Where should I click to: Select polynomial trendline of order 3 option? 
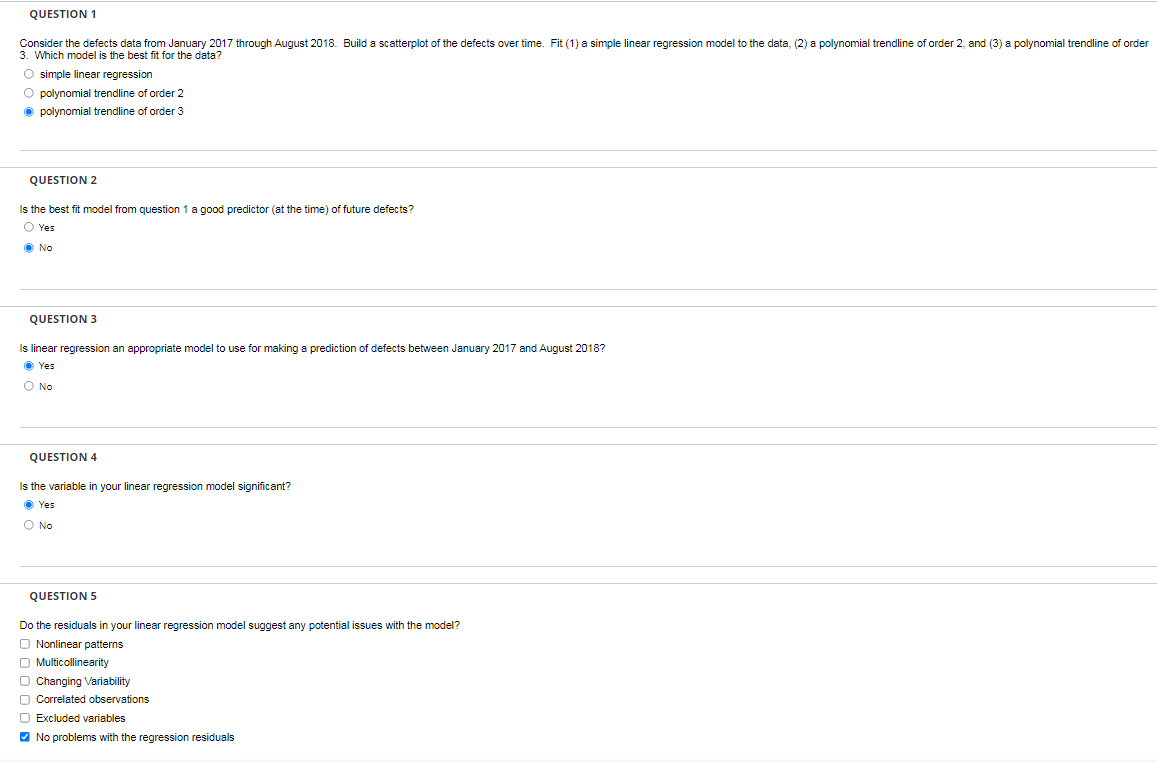point(29,111)
